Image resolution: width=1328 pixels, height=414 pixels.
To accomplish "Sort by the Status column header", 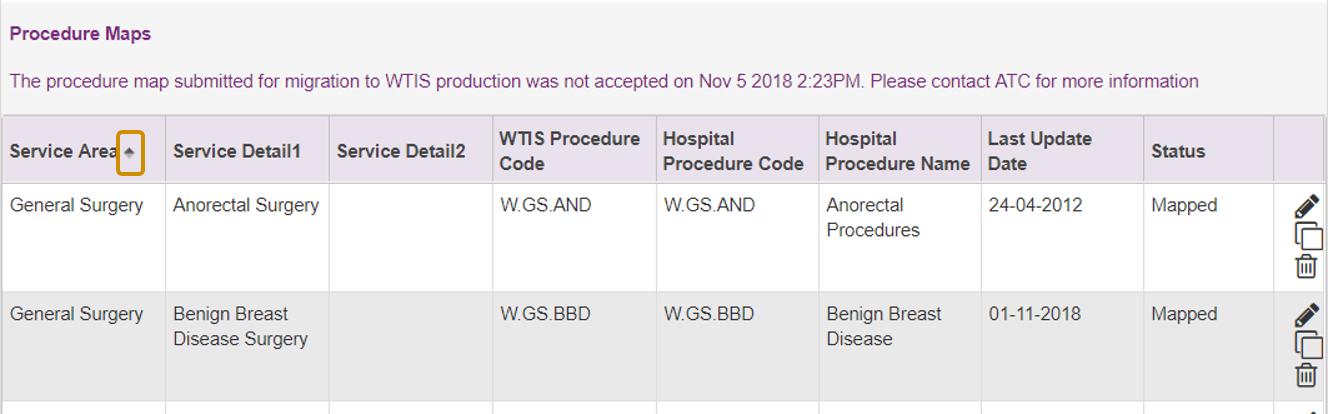I will point(1178,152).
